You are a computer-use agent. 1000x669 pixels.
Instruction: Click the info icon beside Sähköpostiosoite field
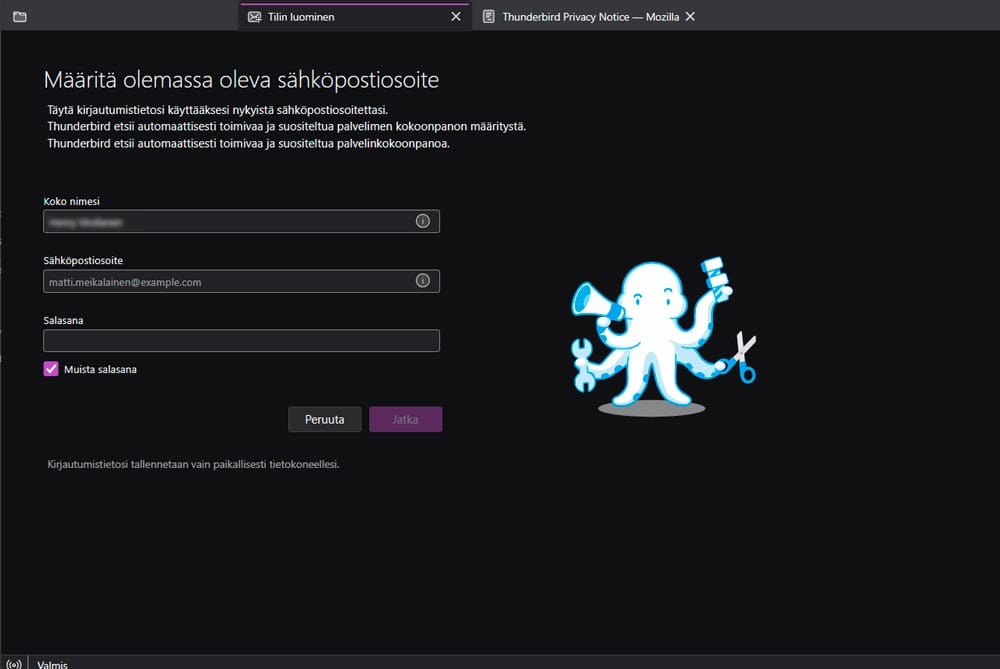pos(421,280)
